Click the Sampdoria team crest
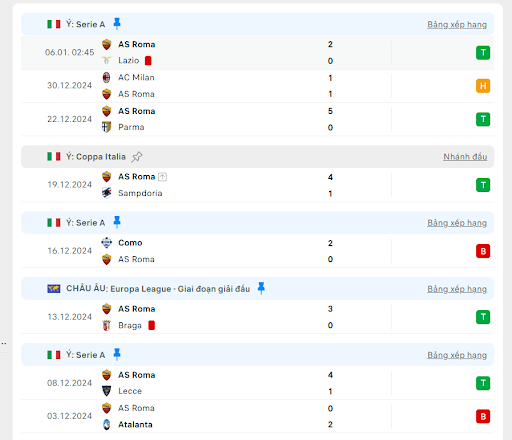 point(107,193)
